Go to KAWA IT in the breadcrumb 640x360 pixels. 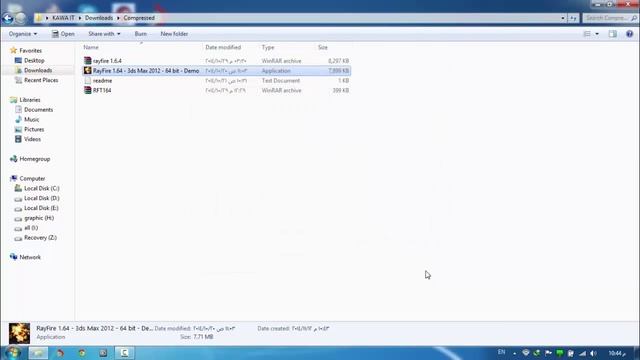pos(63,18)
